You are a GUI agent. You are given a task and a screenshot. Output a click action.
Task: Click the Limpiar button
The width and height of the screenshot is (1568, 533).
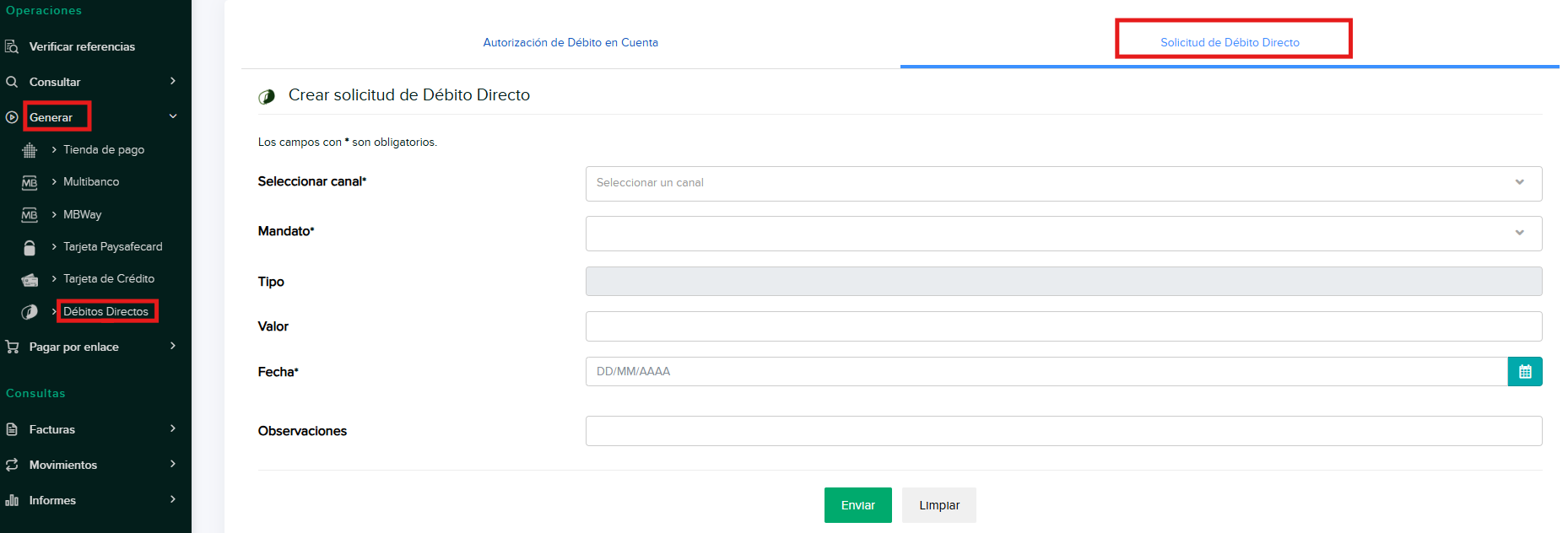[x=938, y=505]
